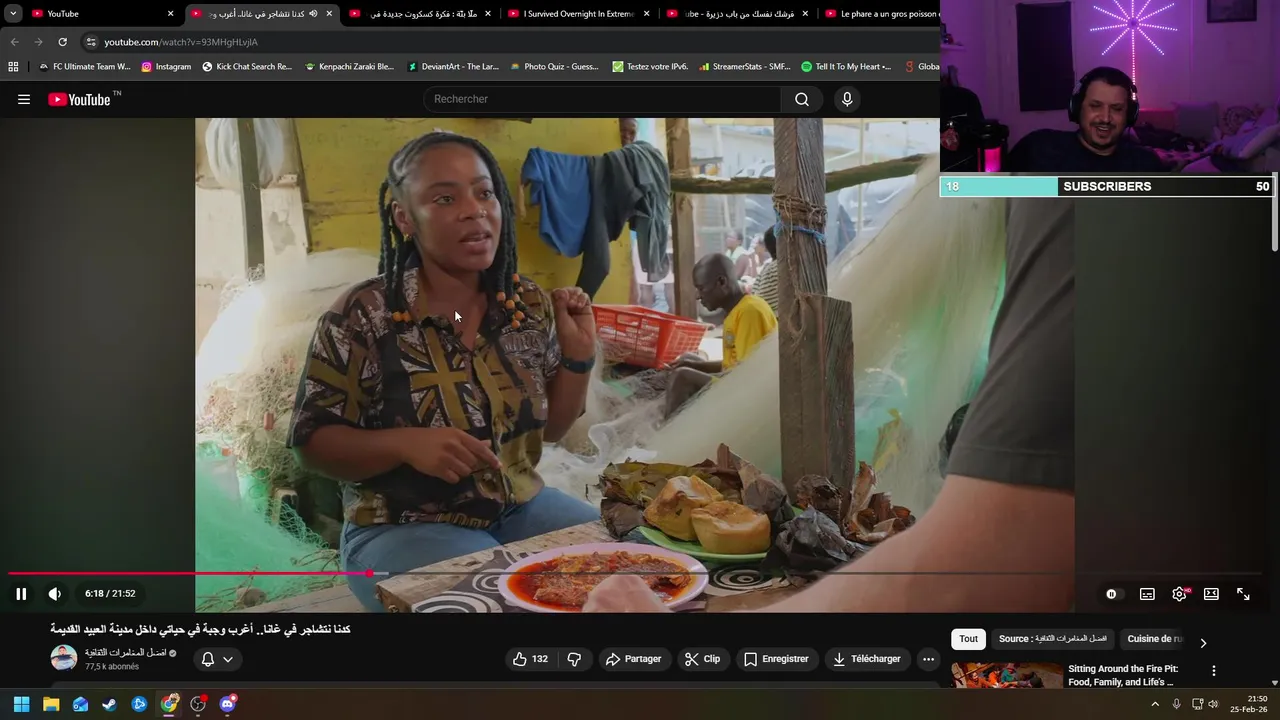
Task: Click the Partager share button
Action: (x=633, y=659)
